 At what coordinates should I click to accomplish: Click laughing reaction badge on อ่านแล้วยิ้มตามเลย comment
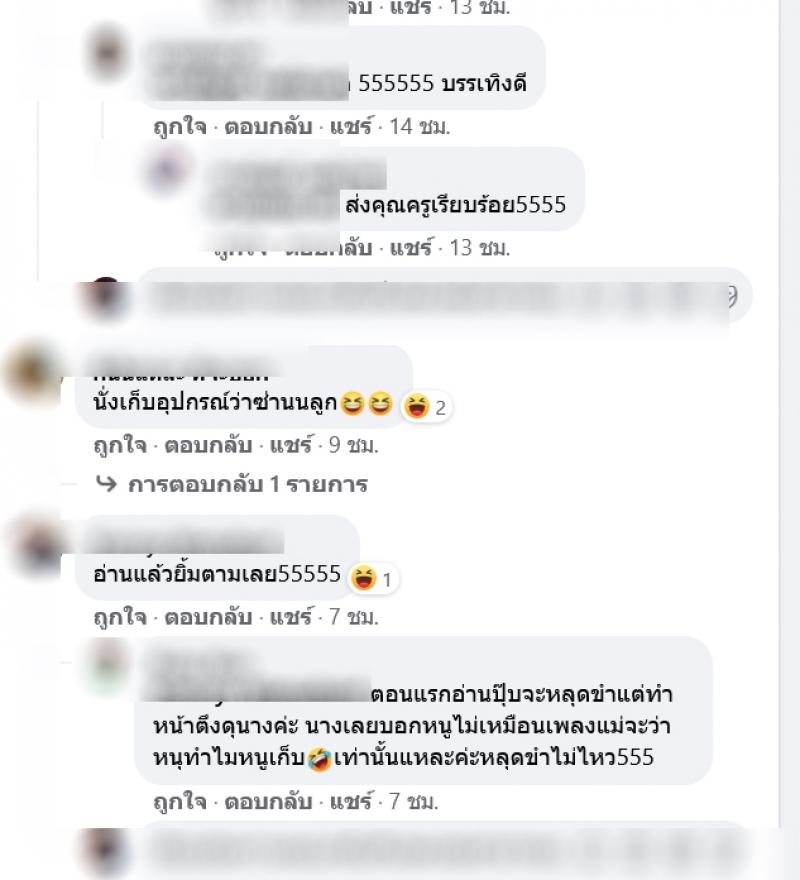(373, 579)
